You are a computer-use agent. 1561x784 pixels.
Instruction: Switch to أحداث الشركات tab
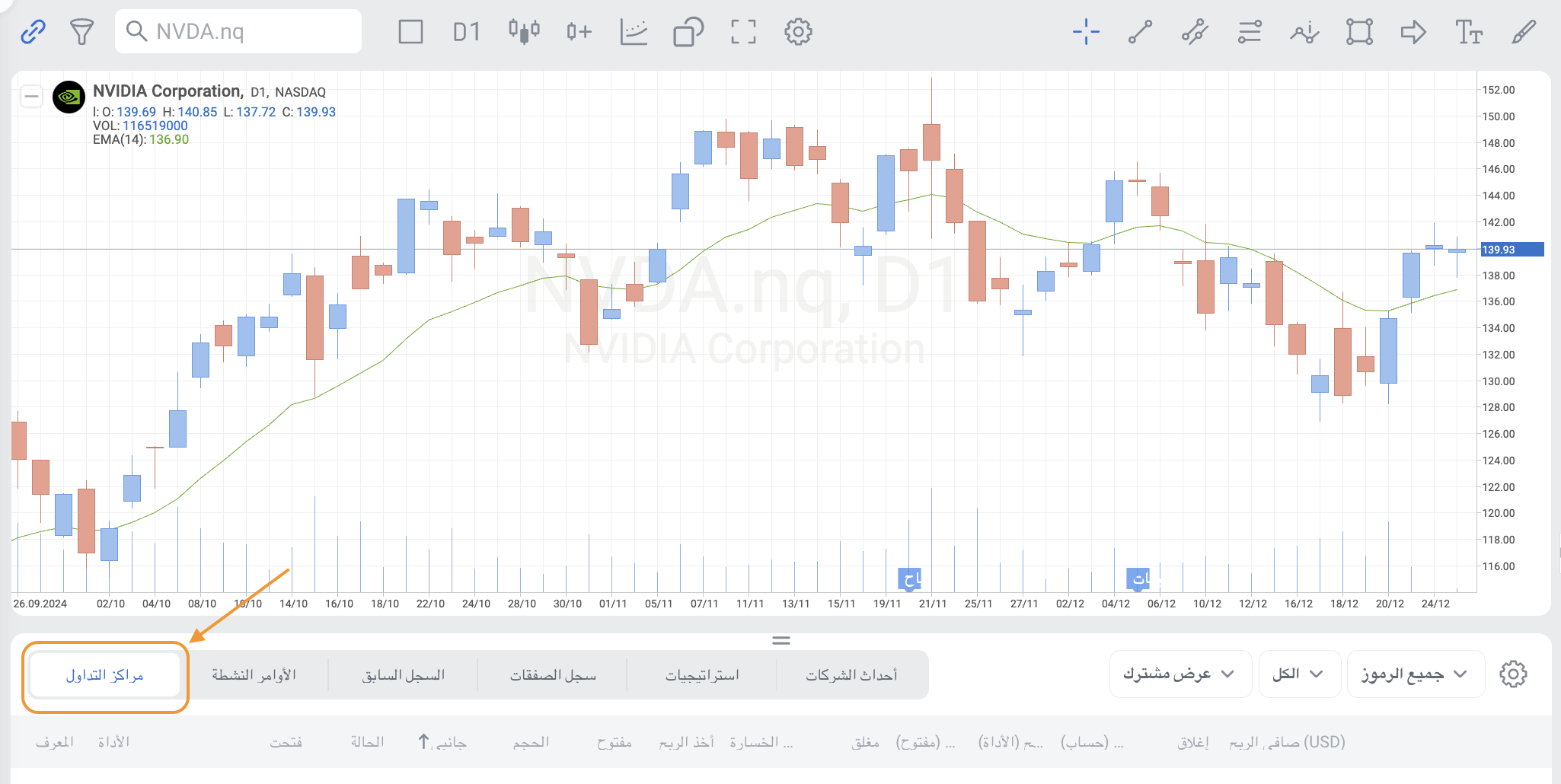(x=852, y=675)
